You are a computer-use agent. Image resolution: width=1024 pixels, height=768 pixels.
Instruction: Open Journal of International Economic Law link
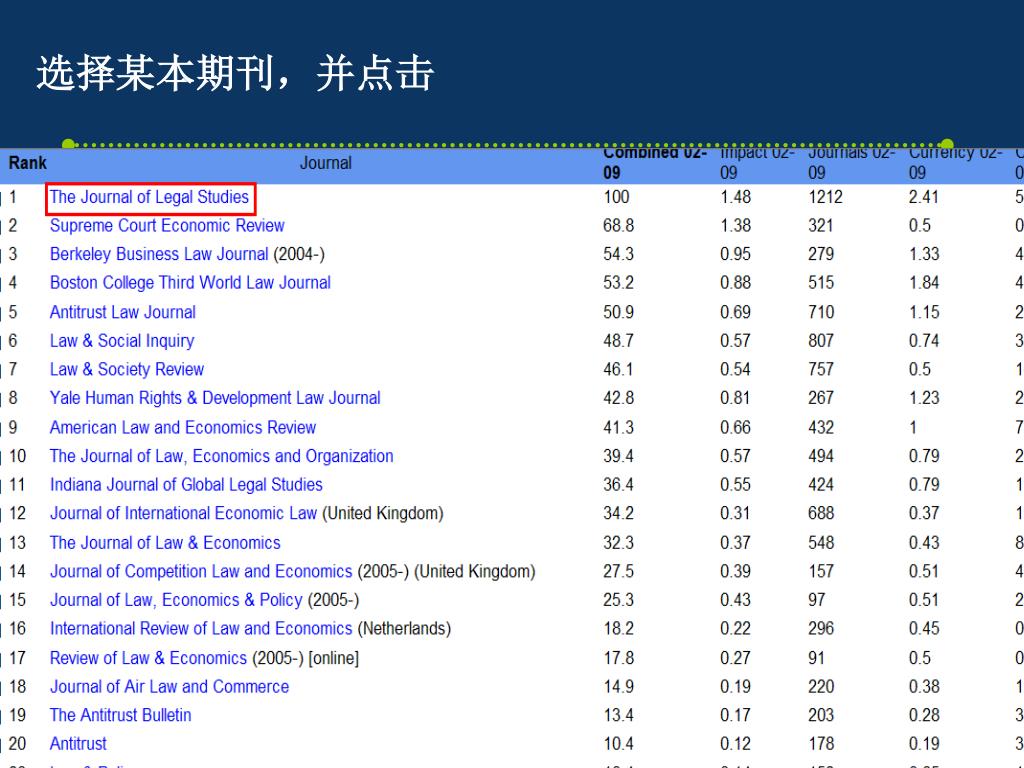(x=184, y=514)
